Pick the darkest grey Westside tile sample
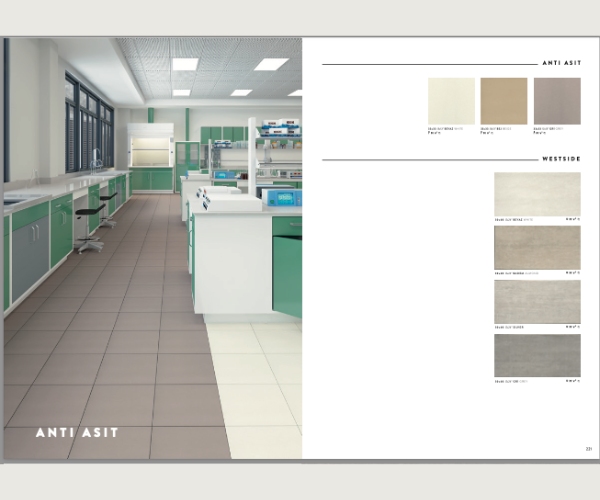 (537, 355)
